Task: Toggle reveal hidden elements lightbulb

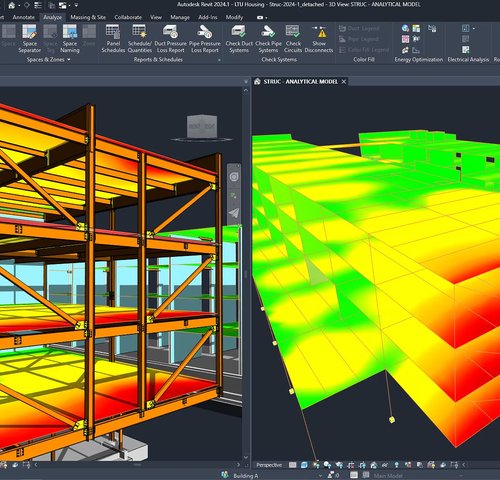Action: coord(396,465)
